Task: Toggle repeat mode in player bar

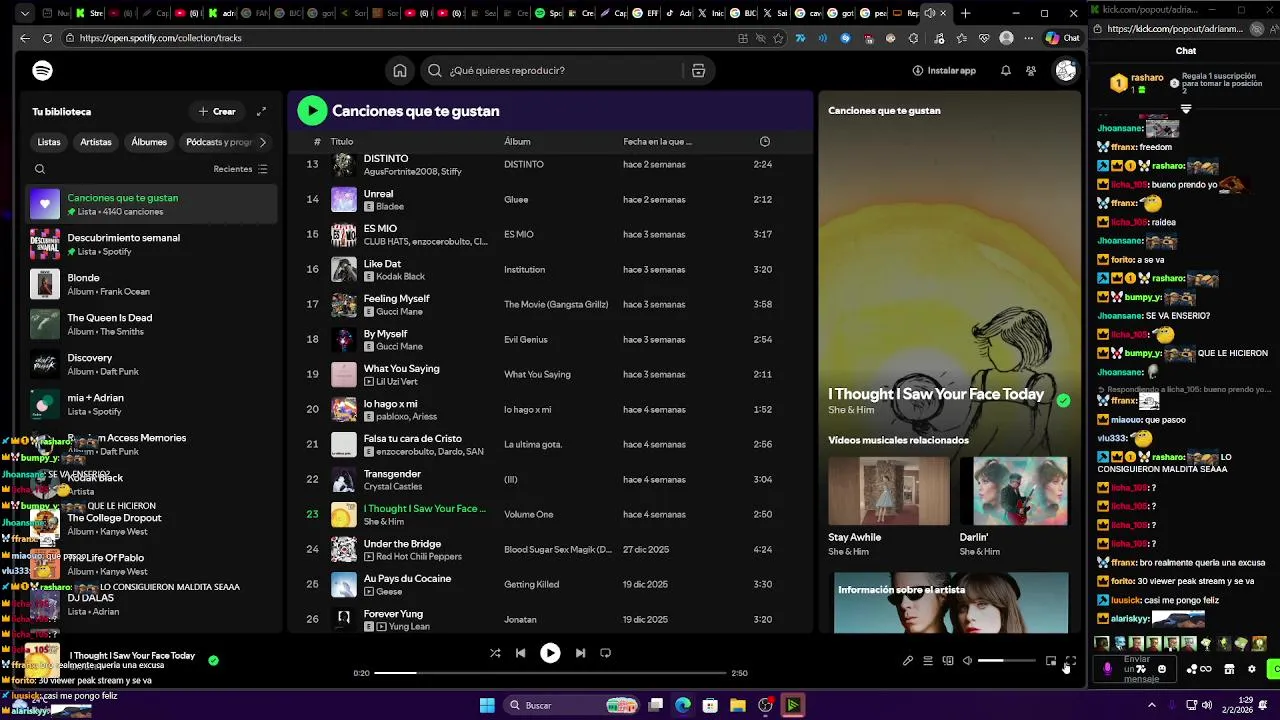Action: tap(605, 653)
